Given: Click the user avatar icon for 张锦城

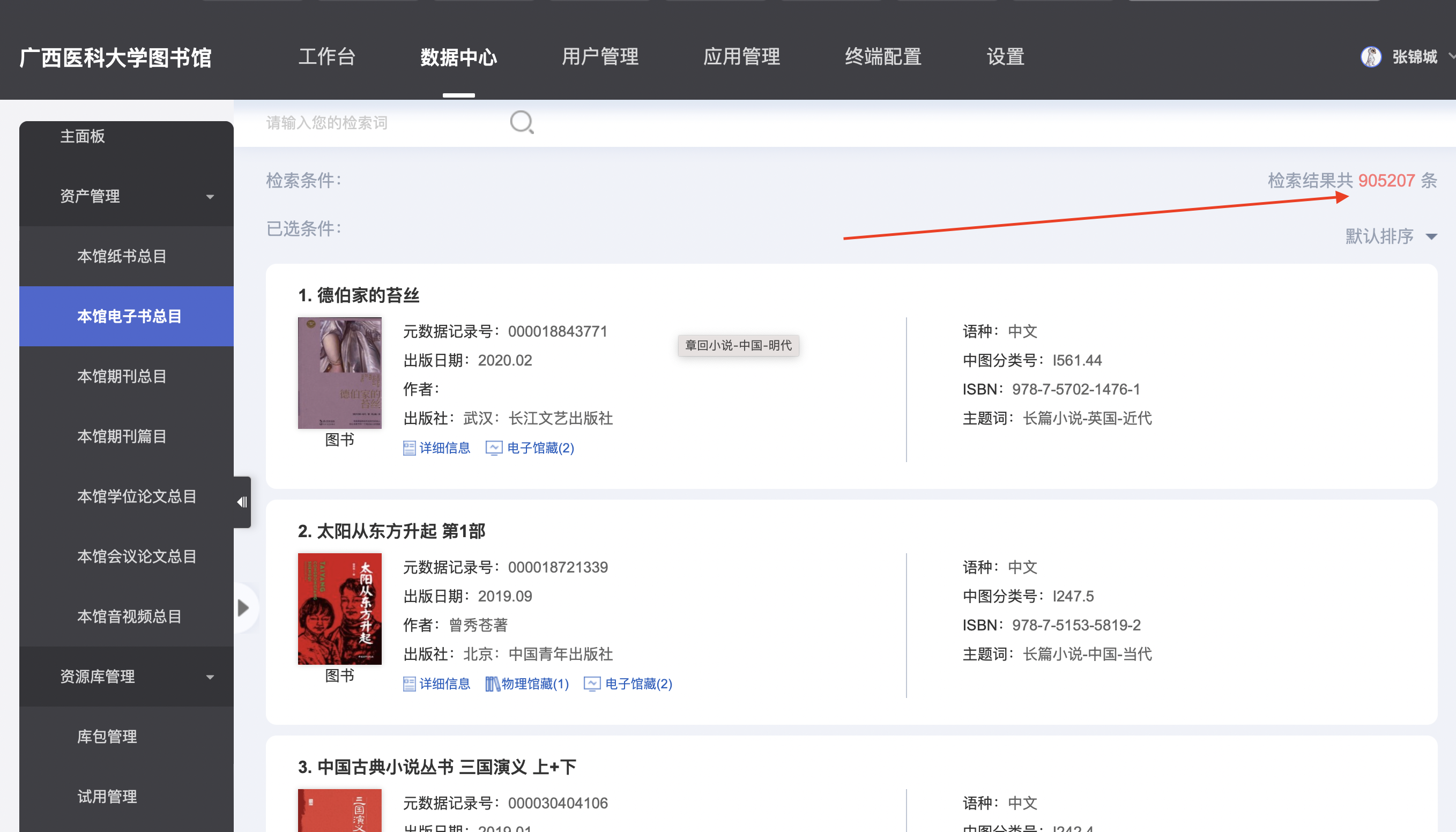Looking at the screenshot, I should 1371,57.
